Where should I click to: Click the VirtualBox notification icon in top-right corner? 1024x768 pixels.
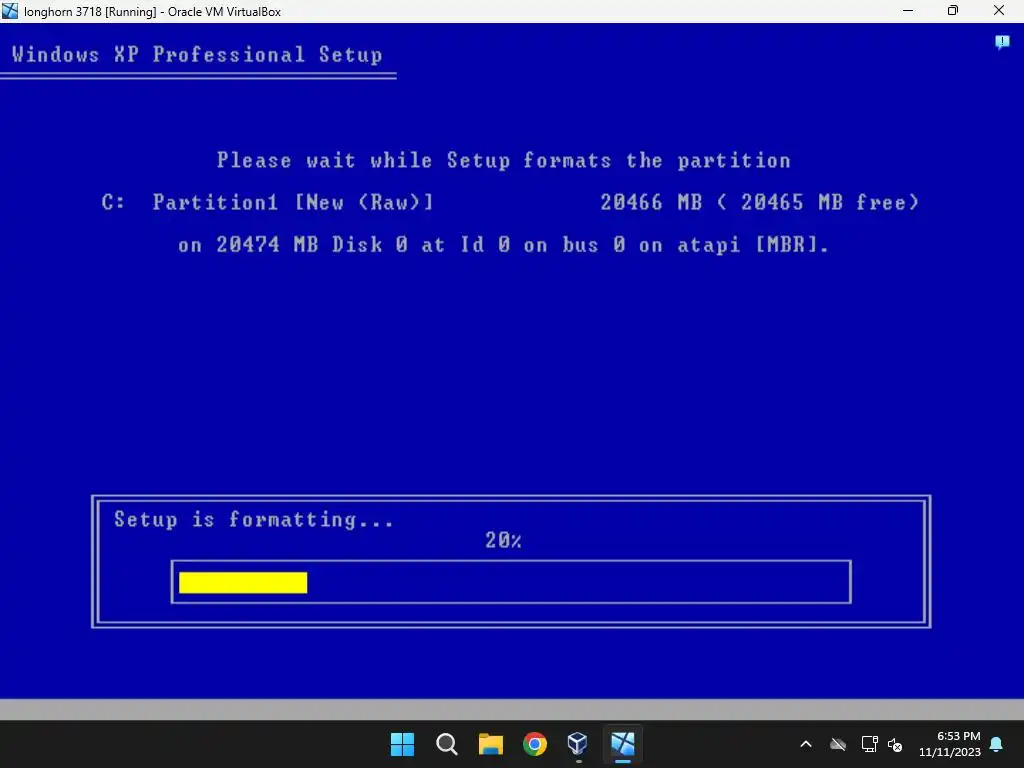click(x=1002, y=43)
